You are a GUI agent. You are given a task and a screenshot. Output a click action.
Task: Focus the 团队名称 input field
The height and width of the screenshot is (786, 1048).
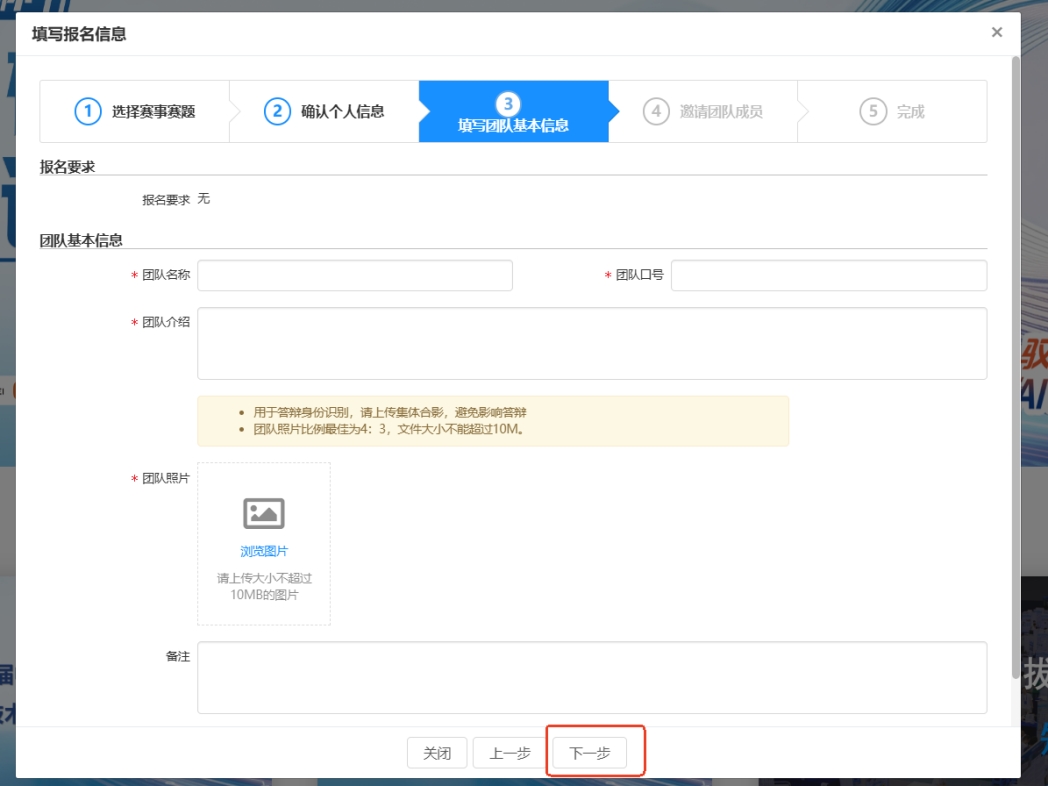pos(354,275)
